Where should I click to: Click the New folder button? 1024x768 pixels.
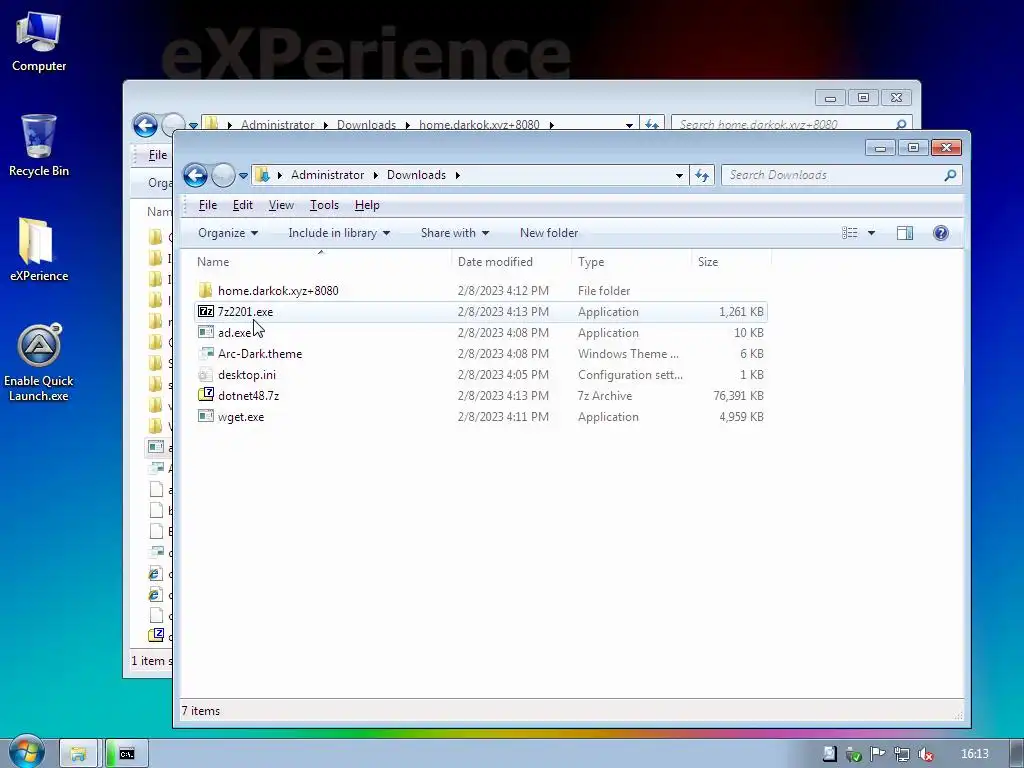(549, 233)
